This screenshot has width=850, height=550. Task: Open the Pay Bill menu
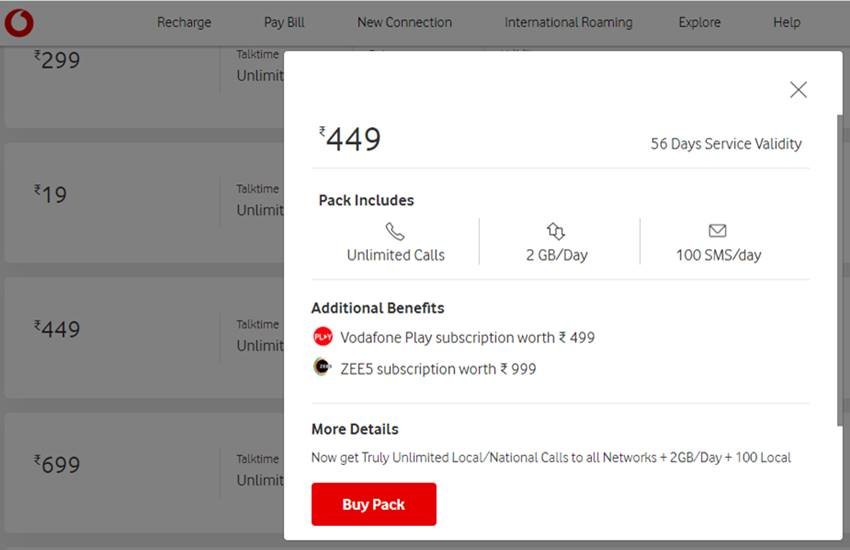pos(284,22)
